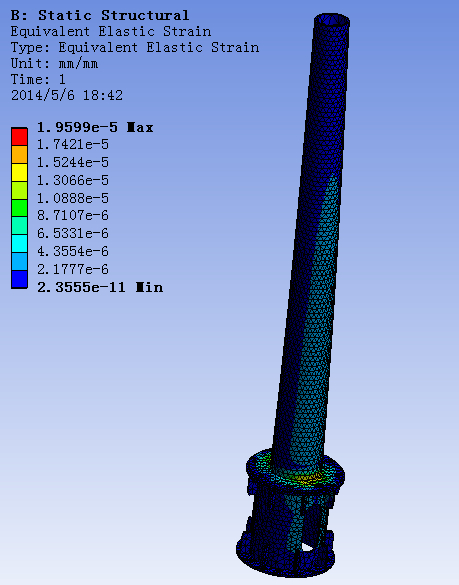Select the '1.3066e-5' legend value
The width and height of the screenshot is (459, 585).
coord(73,180)
